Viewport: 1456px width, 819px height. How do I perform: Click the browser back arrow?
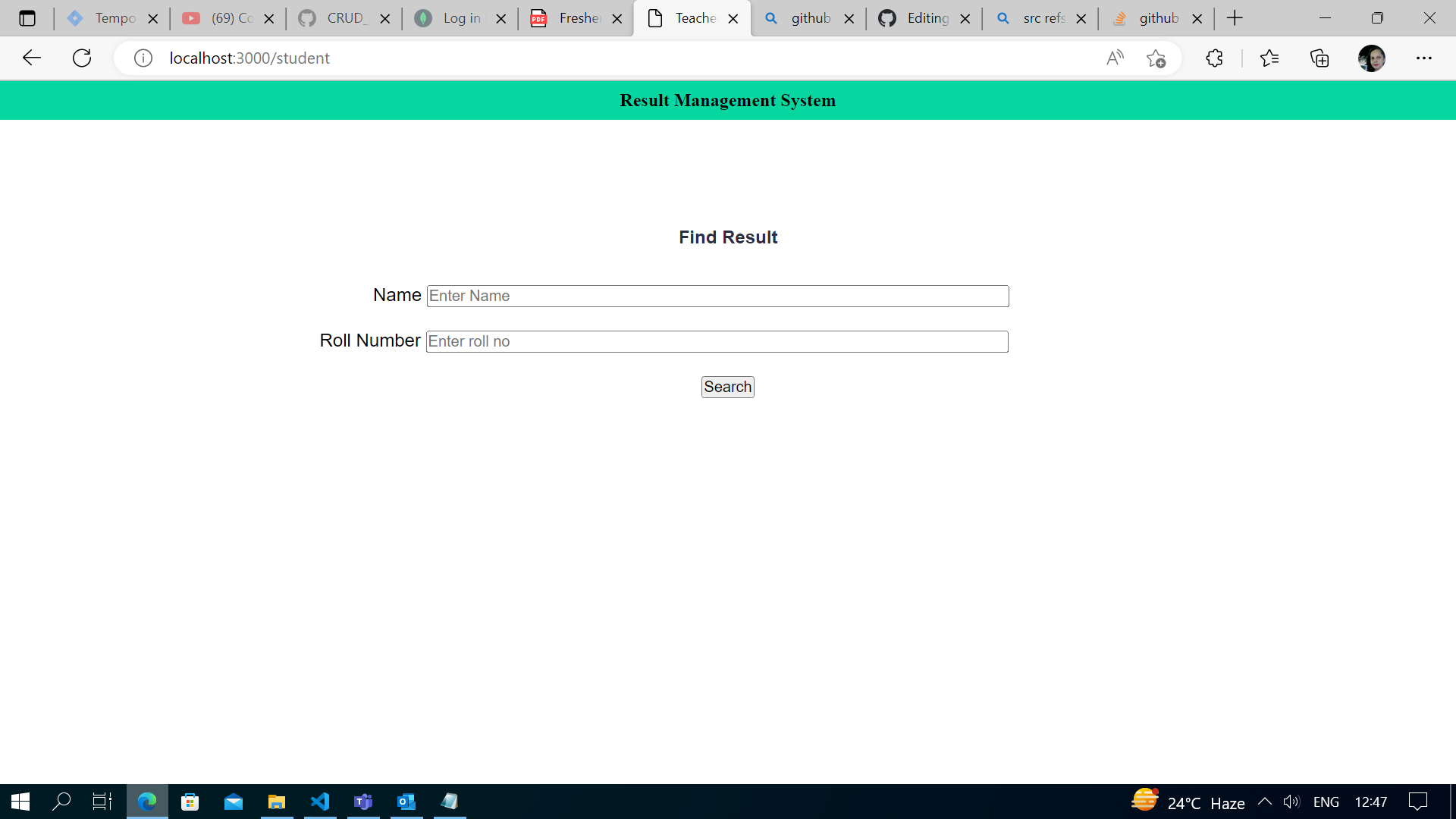pyautogui.click(x=31, y=58)
